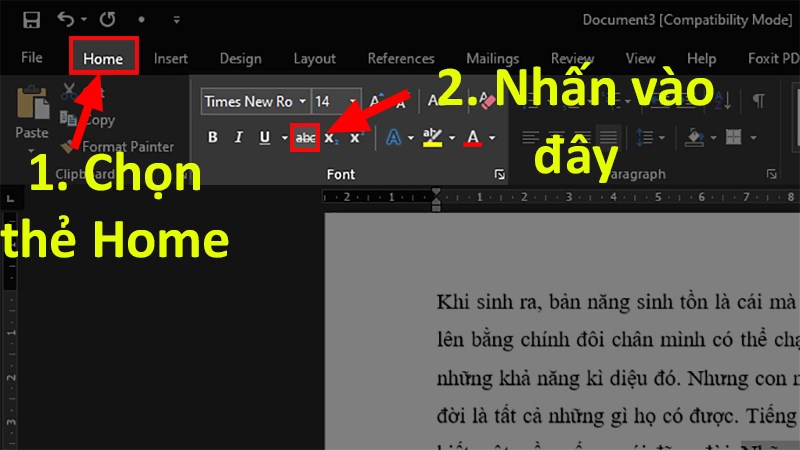800x450 pixels.
Task: Expand the Paste options arrow below Paste
Action: [x=32, y=150]
